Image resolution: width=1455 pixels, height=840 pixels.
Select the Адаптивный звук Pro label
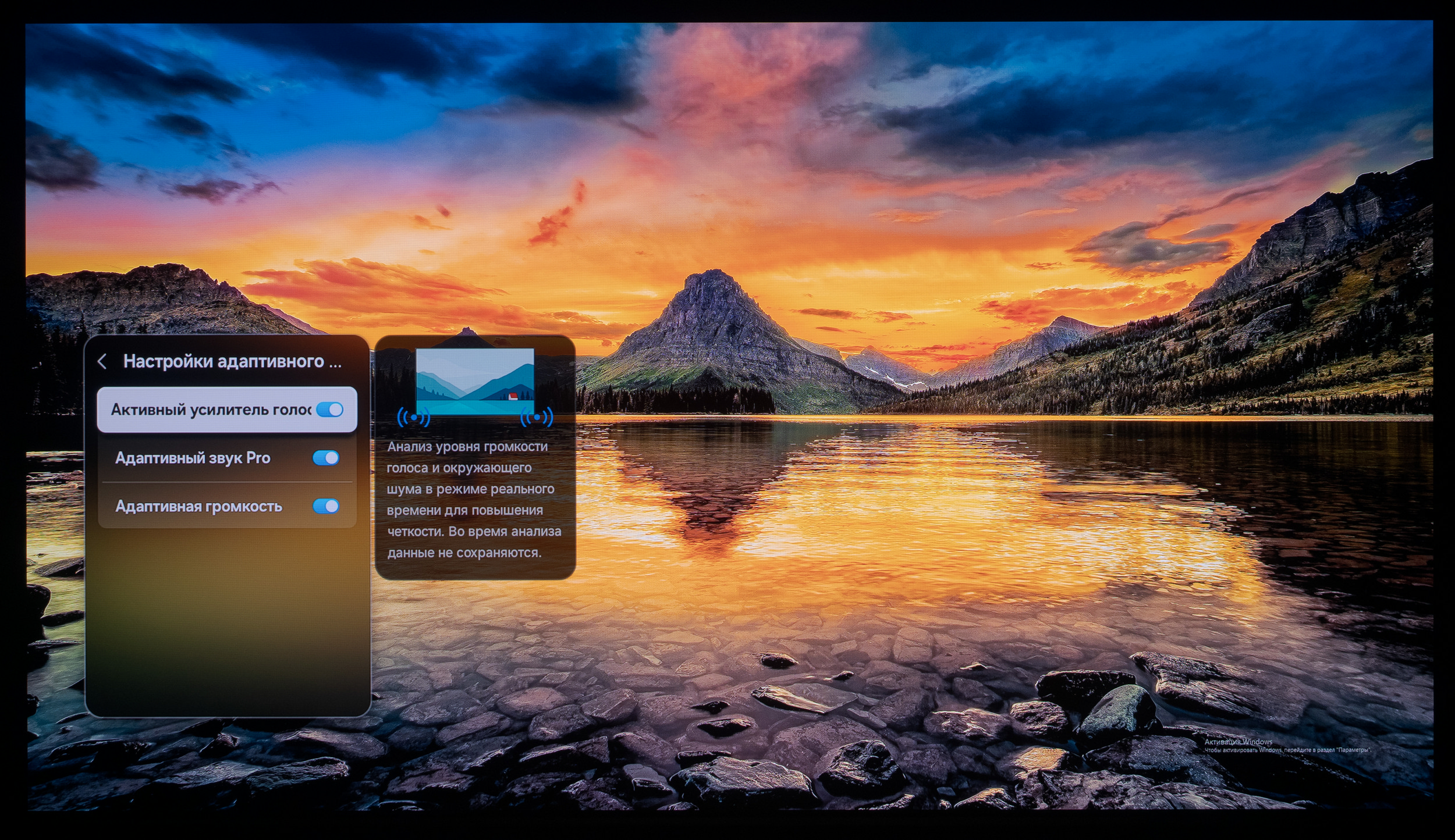(193, 458)
